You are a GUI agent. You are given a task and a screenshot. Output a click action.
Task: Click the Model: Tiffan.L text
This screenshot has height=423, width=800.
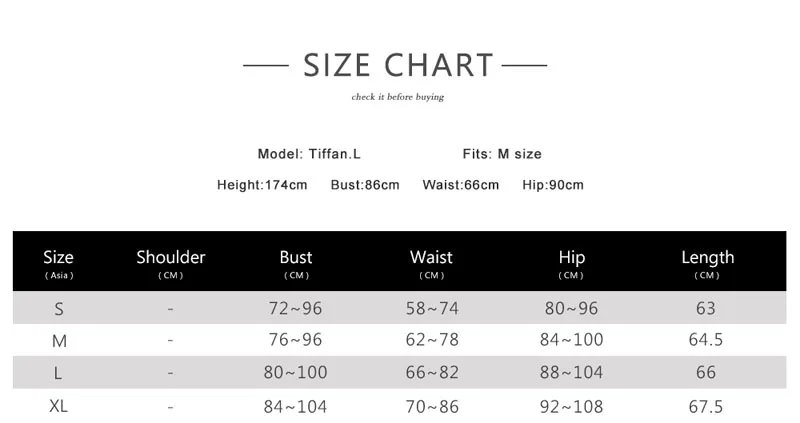point(309,154)
